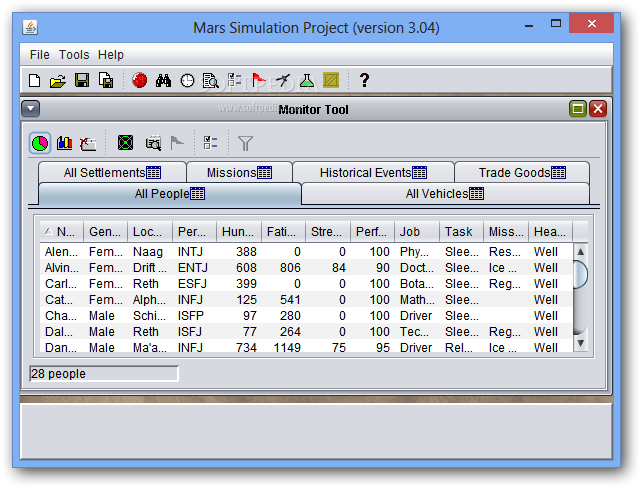Open the Science Tool flask icon

pos(307,80)
